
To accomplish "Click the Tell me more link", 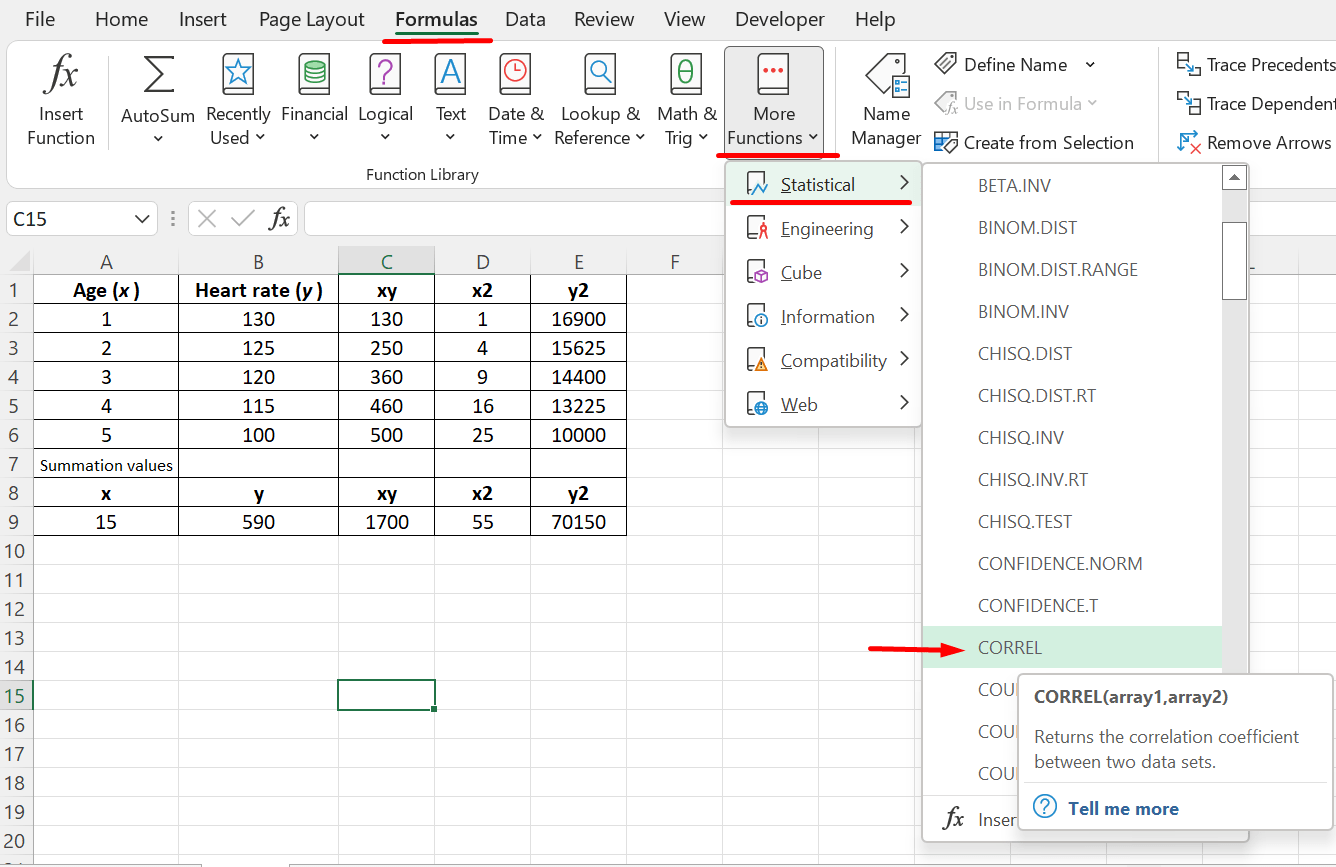I will [1122, 808].
